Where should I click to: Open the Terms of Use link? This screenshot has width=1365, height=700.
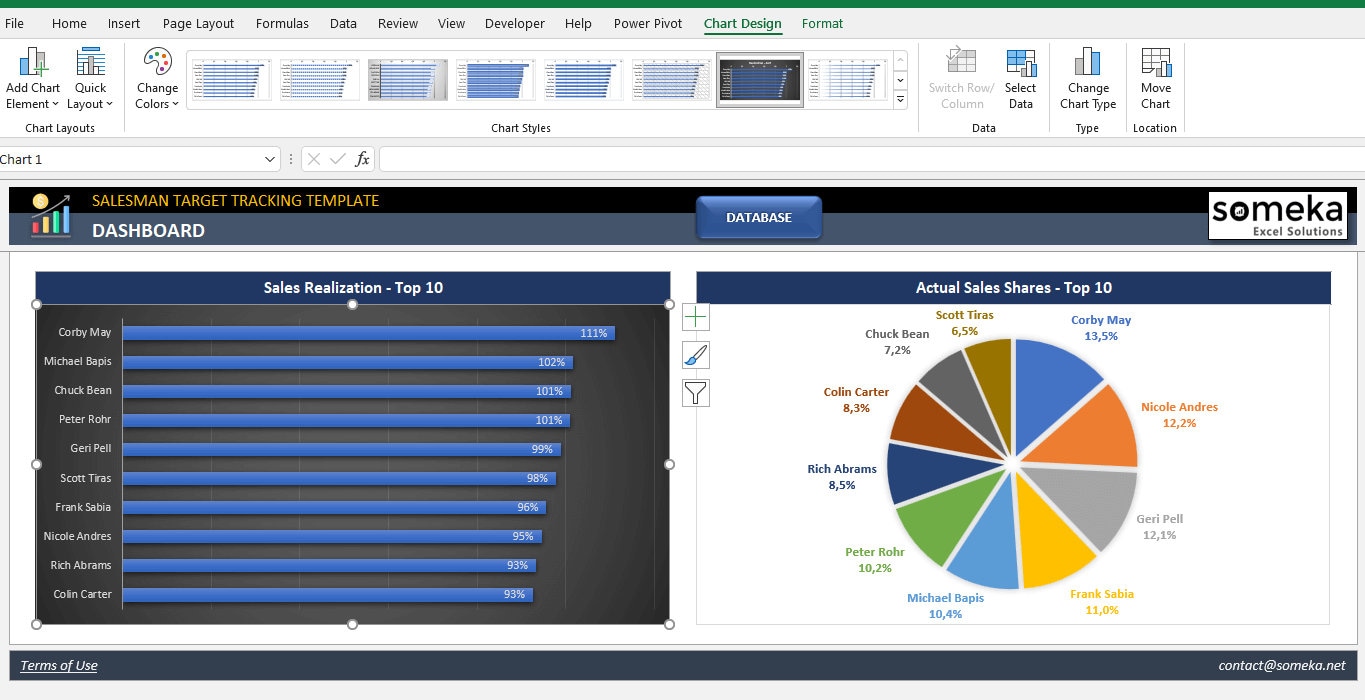coord(58,665)
